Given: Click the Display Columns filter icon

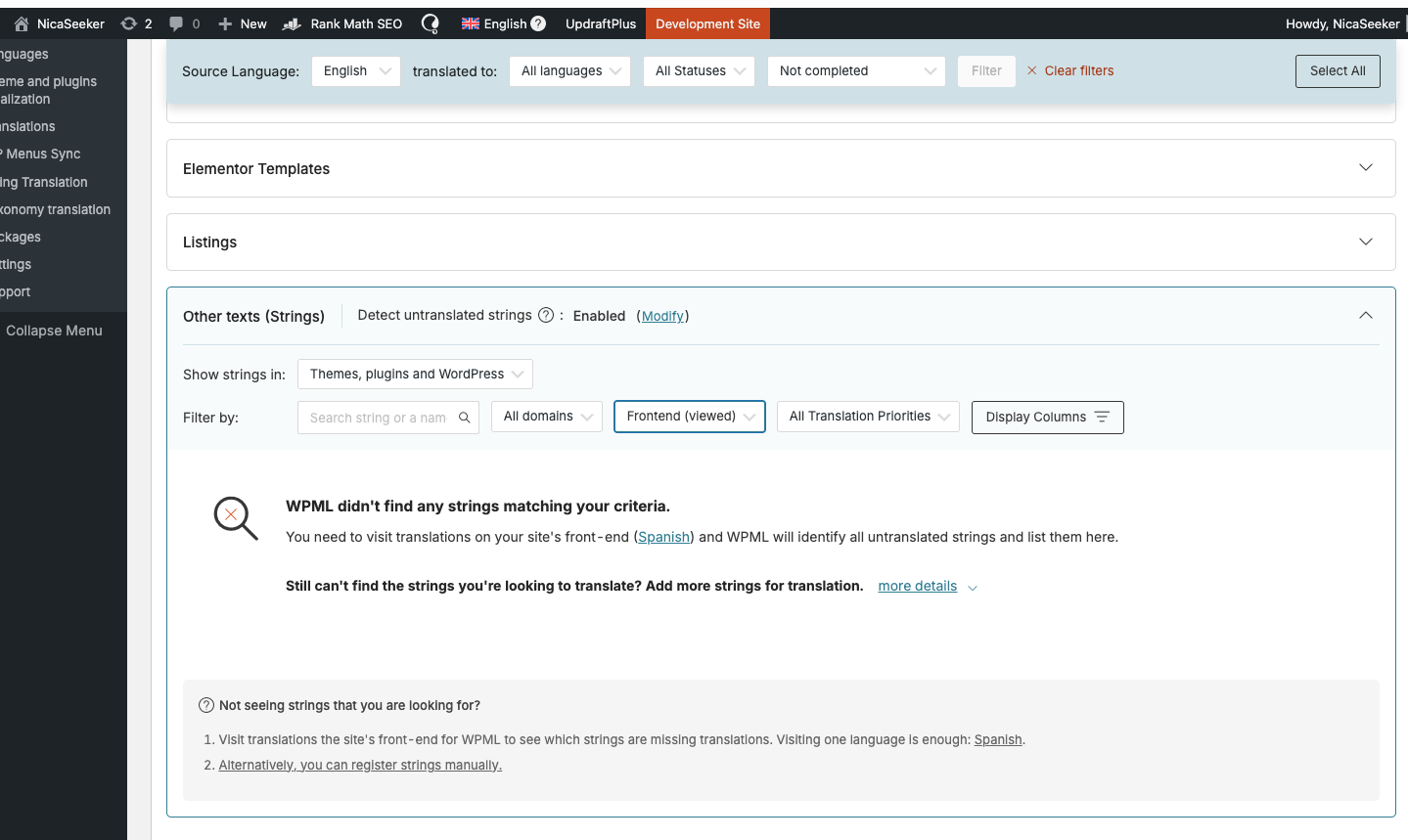Looking at the screenshot, I should point(1102,417).
